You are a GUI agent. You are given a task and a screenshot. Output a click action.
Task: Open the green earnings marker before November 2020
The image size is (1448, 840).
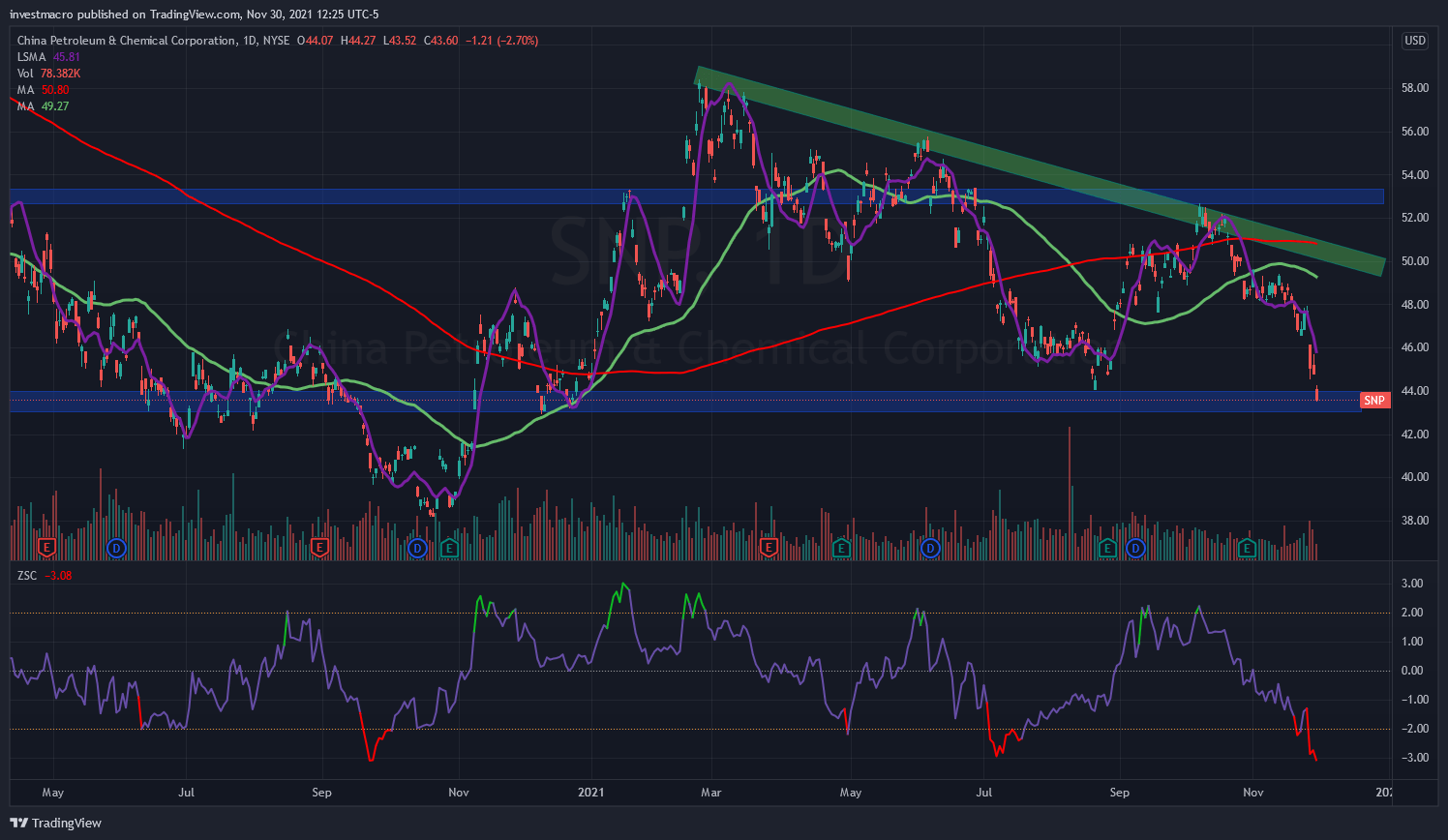(x=449, y=548)
